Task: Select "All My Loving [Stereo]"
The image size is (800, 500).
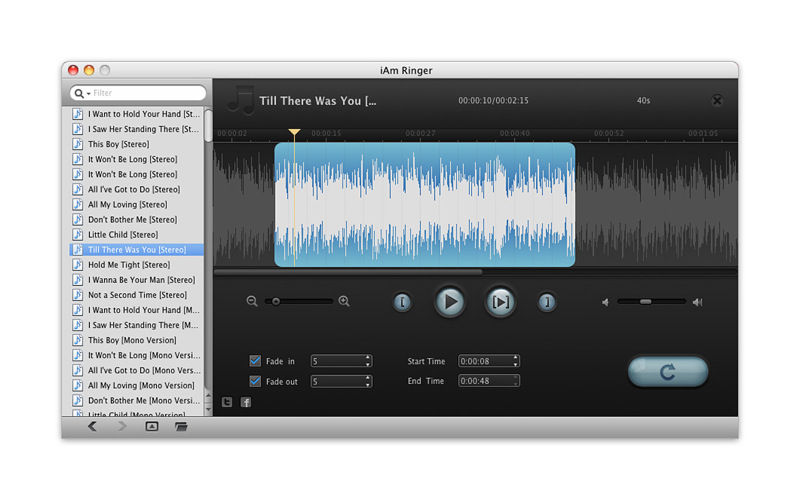Action: coord(136,204)
